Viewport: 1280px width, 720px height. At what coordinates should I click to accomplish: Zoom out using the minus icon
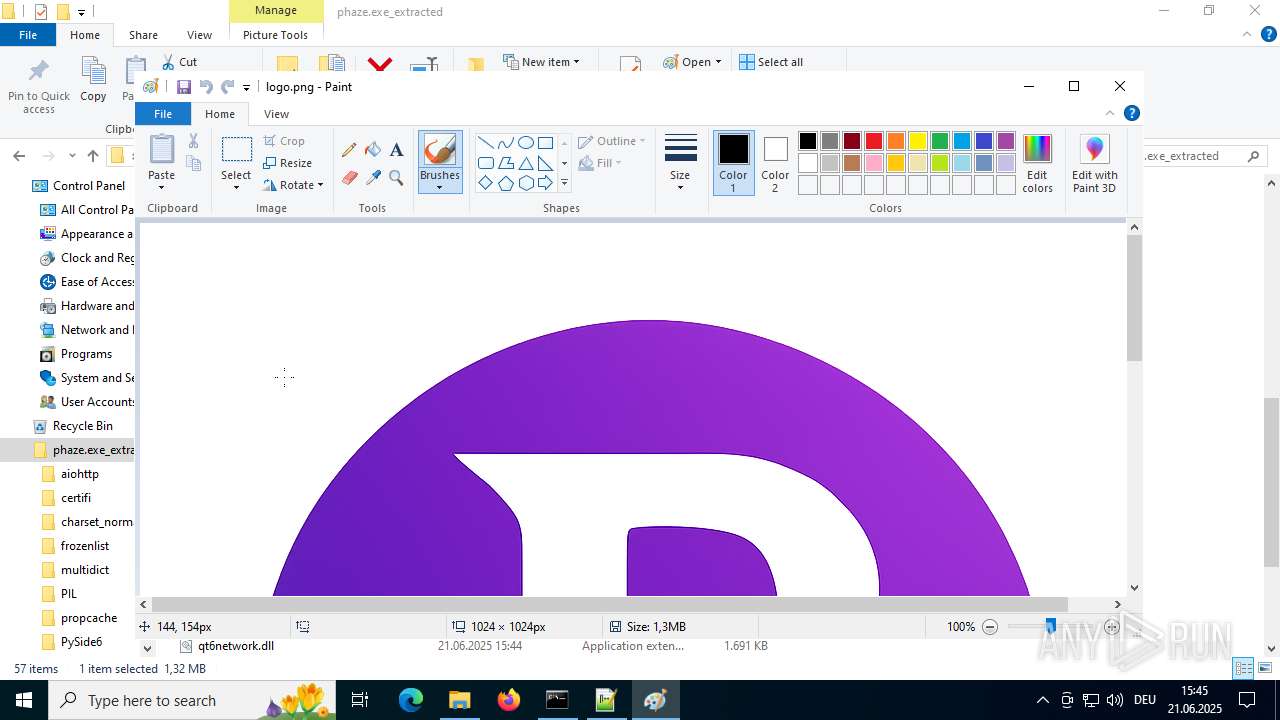pyautogui.click(x=990, y=627)
